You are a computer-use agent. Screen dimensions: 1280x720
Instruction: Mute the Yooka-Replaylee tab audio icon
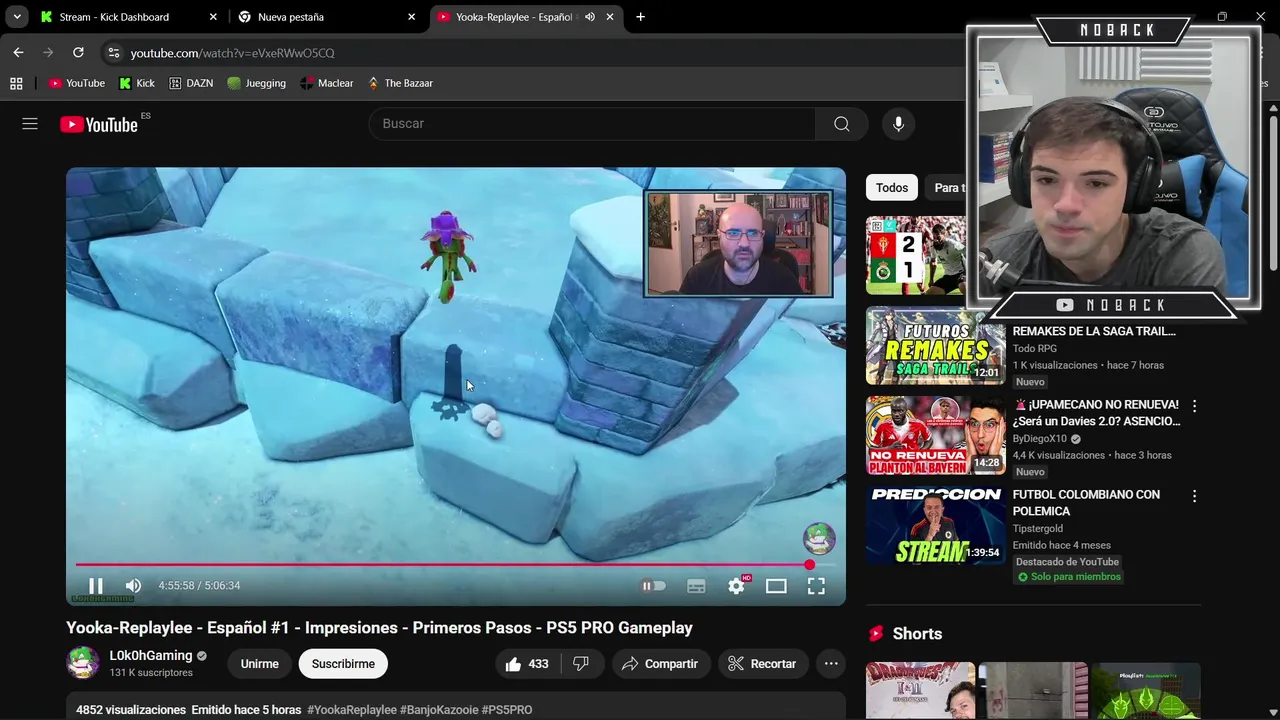coord(590,17)
